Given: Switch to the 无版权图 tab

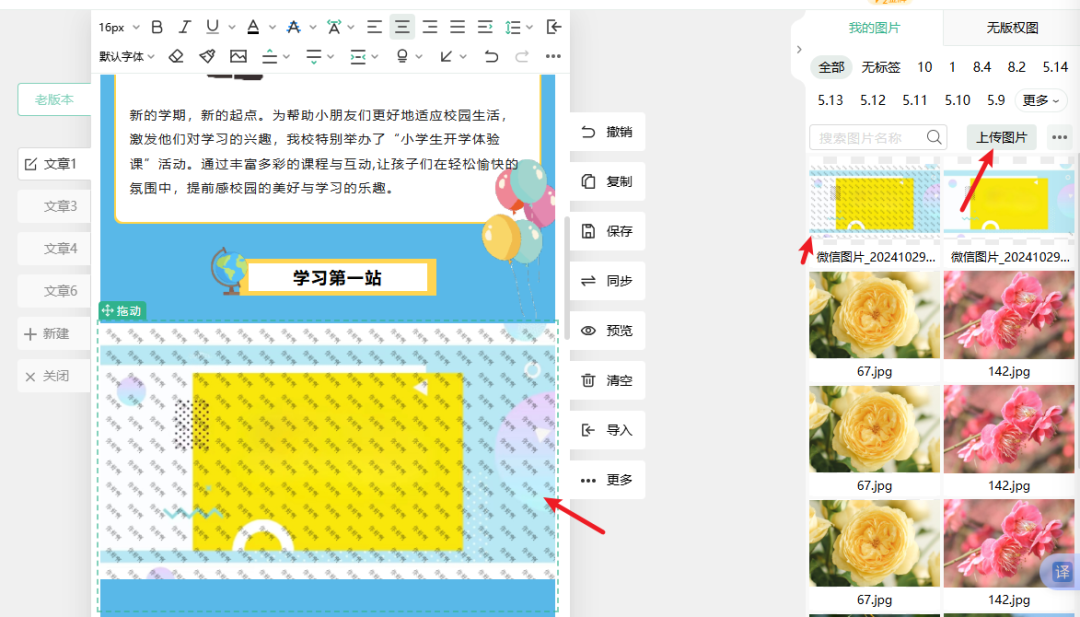Looking at the screenshot, I should (1012, 28).
